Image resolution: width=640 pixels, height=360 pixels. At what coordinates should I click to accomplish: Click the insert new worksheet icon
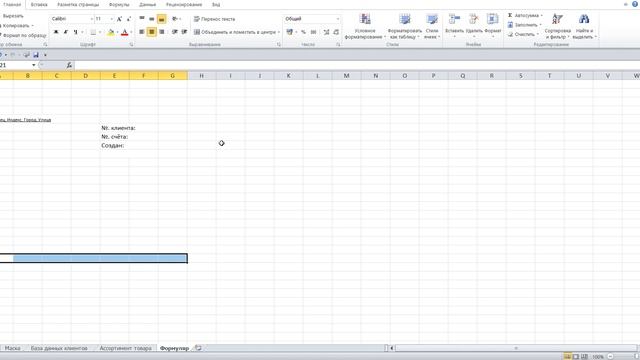pyautogui.click(x=198, y=348)
